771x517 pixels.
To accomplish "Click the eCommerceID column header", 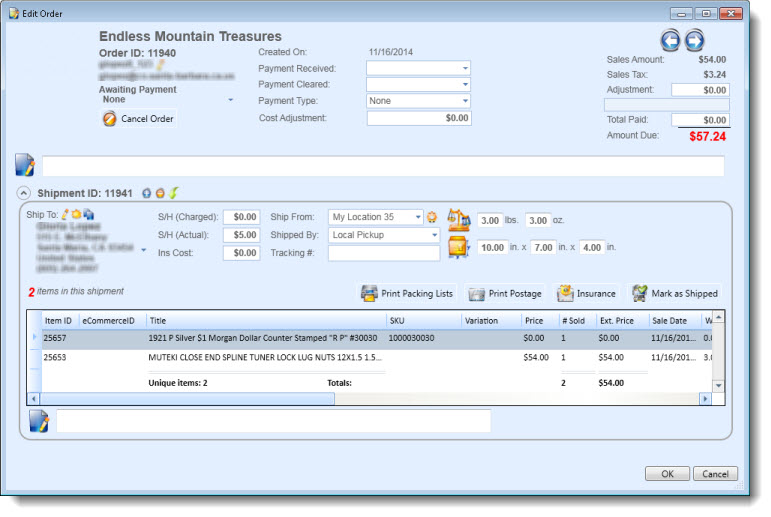I will click(x=112, y=321).
